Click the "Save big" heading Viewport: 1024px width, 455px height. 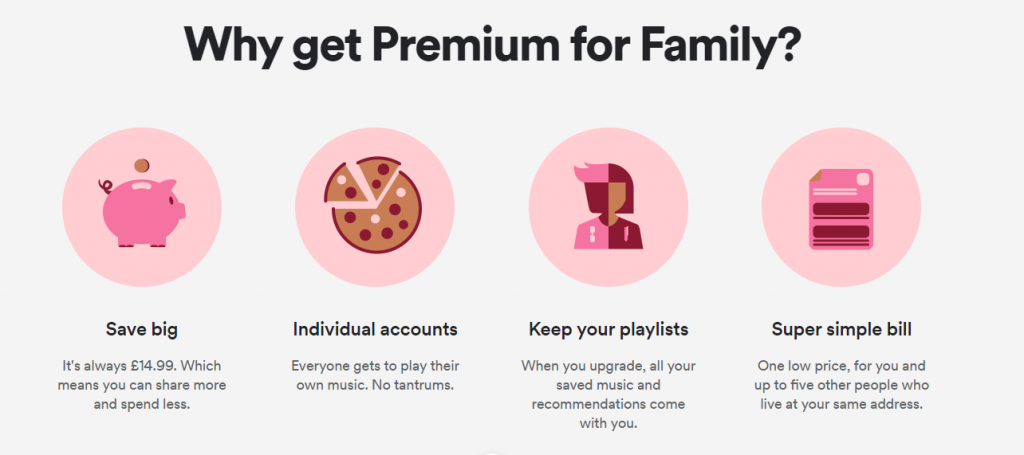tap(142, 329)
